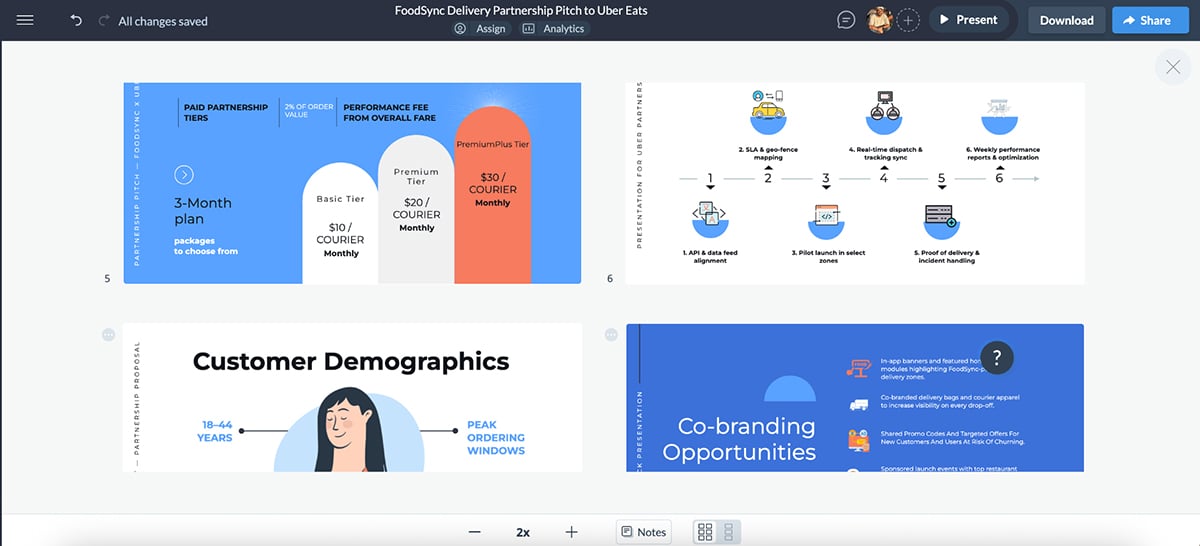Viewport: 1200px width, 546px height.
Task: Click the promo codes icon on Co-branding slide
Action: 857,438
